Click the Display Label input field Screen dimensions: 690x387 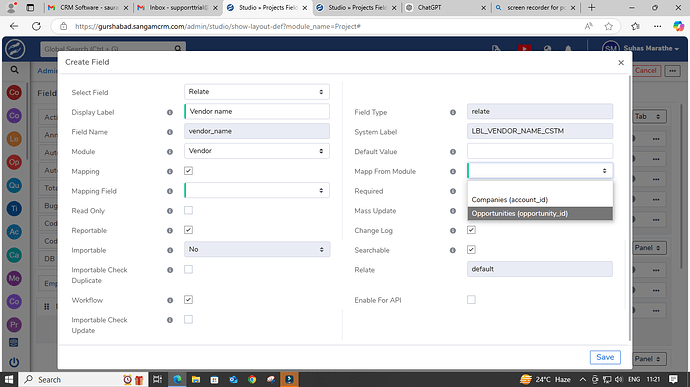point(257,111)
